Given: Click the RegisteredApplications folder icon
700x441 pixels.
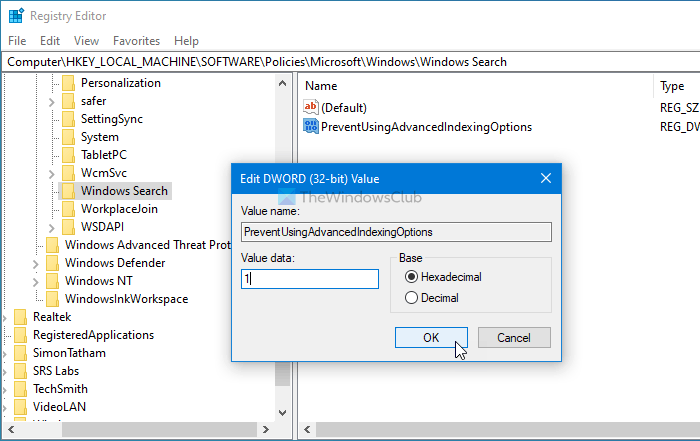Looking at the screenshot, I should coord(21,335).
